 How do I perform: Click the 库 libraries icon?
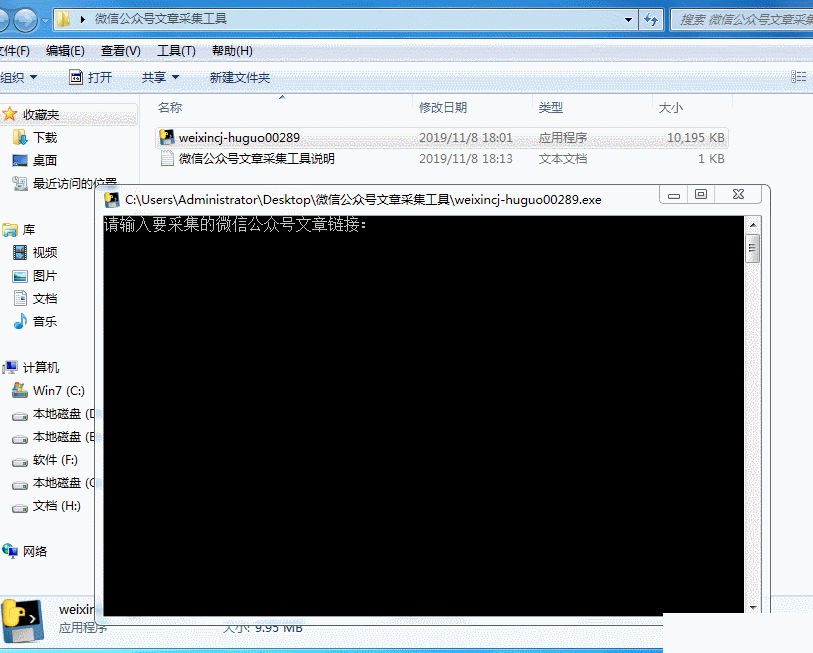[x=10, y=229]
